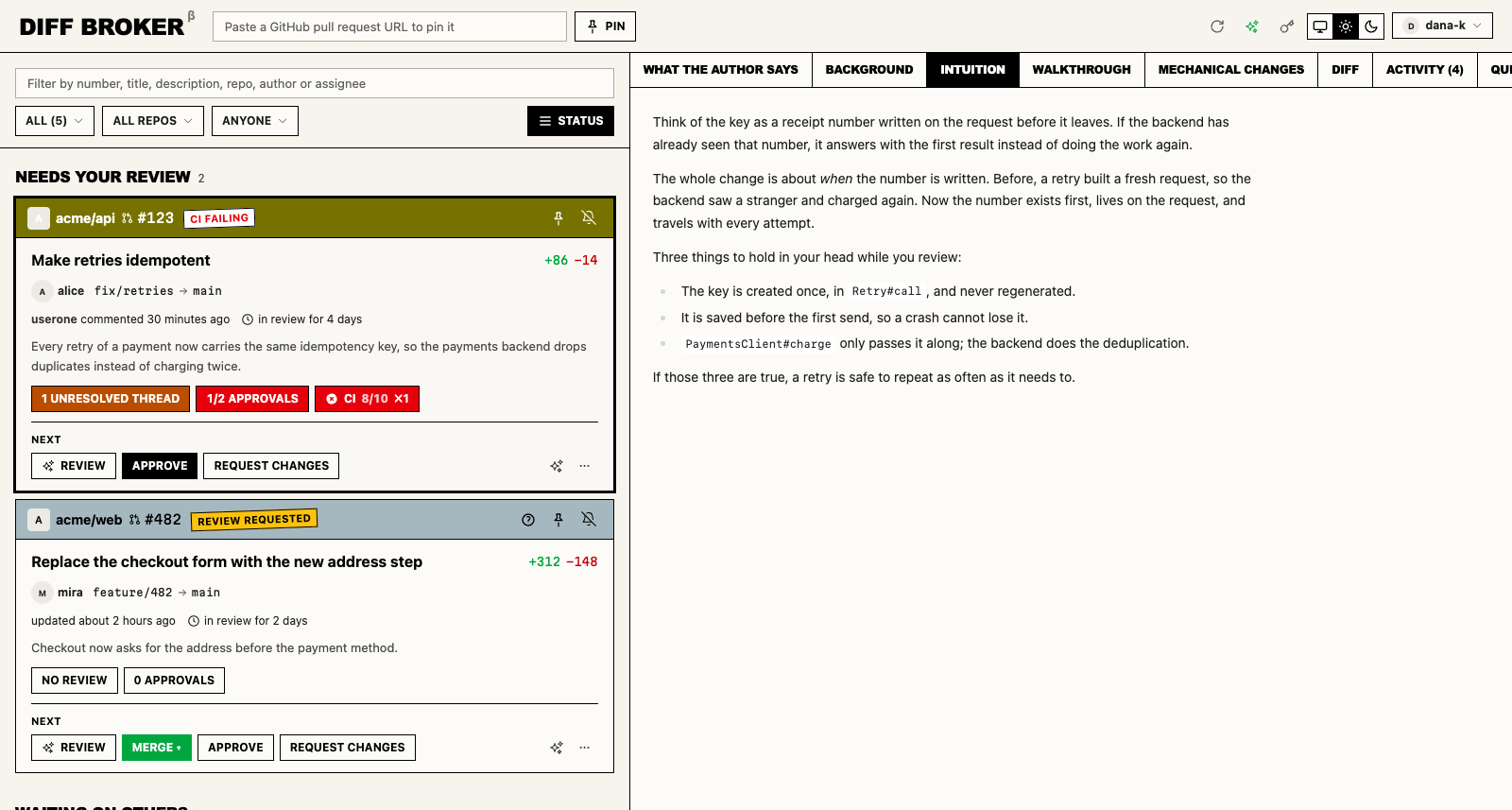Switch to light theme (sun icon)

click(x=1346, y=26)
